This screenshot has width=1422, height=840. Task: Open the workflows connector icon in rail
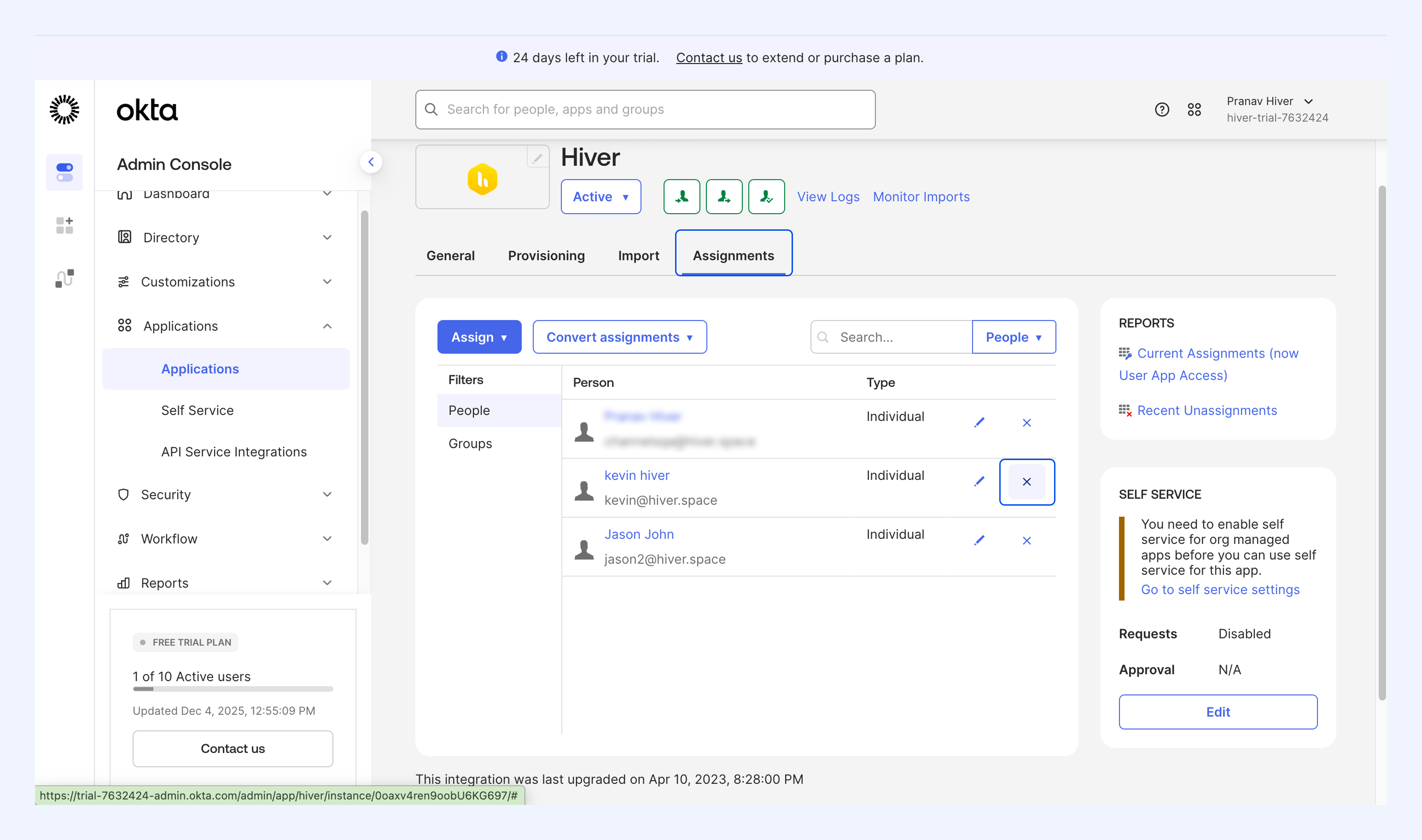click(x=64, y=278)
